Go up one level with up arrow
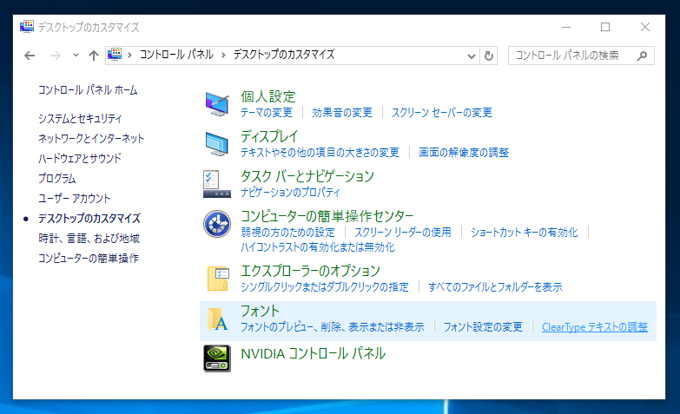The image size is (680, 414). pyautogui.click(x=93, y=55)
